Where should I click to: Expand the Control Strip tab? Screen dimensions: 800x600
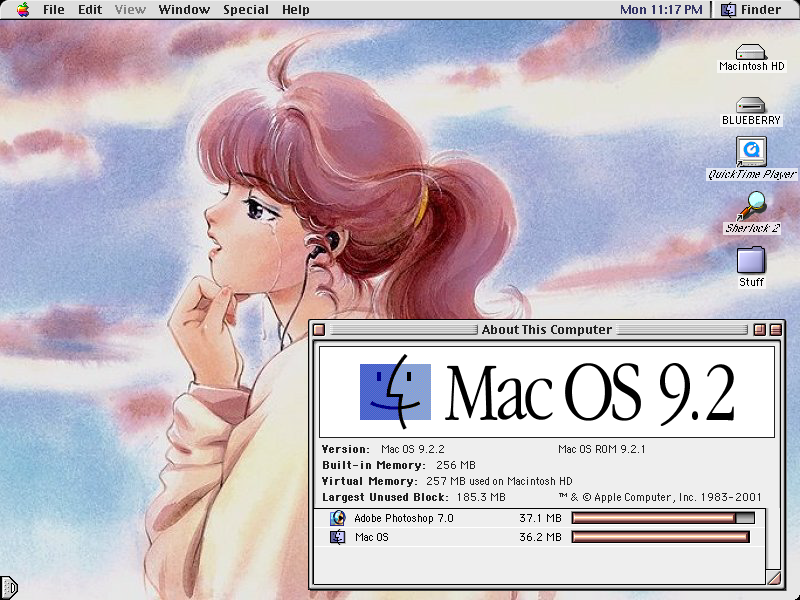pyautogui.click(x=9, y=587)
